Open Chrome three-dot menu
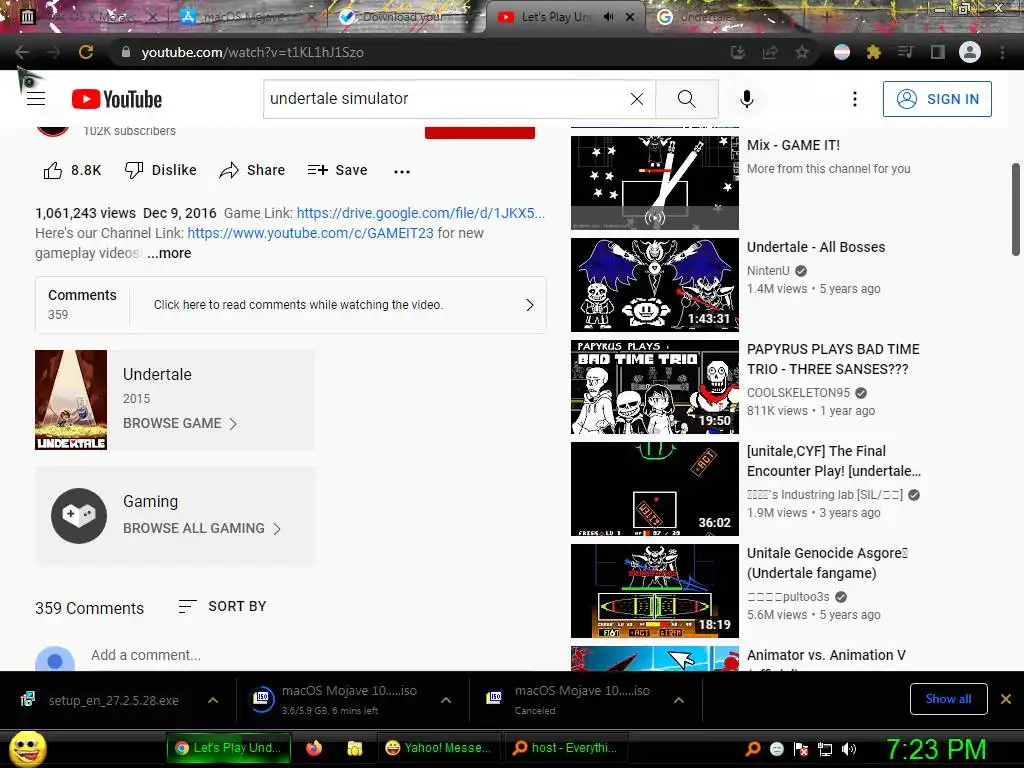 [x=1002, y=52]
